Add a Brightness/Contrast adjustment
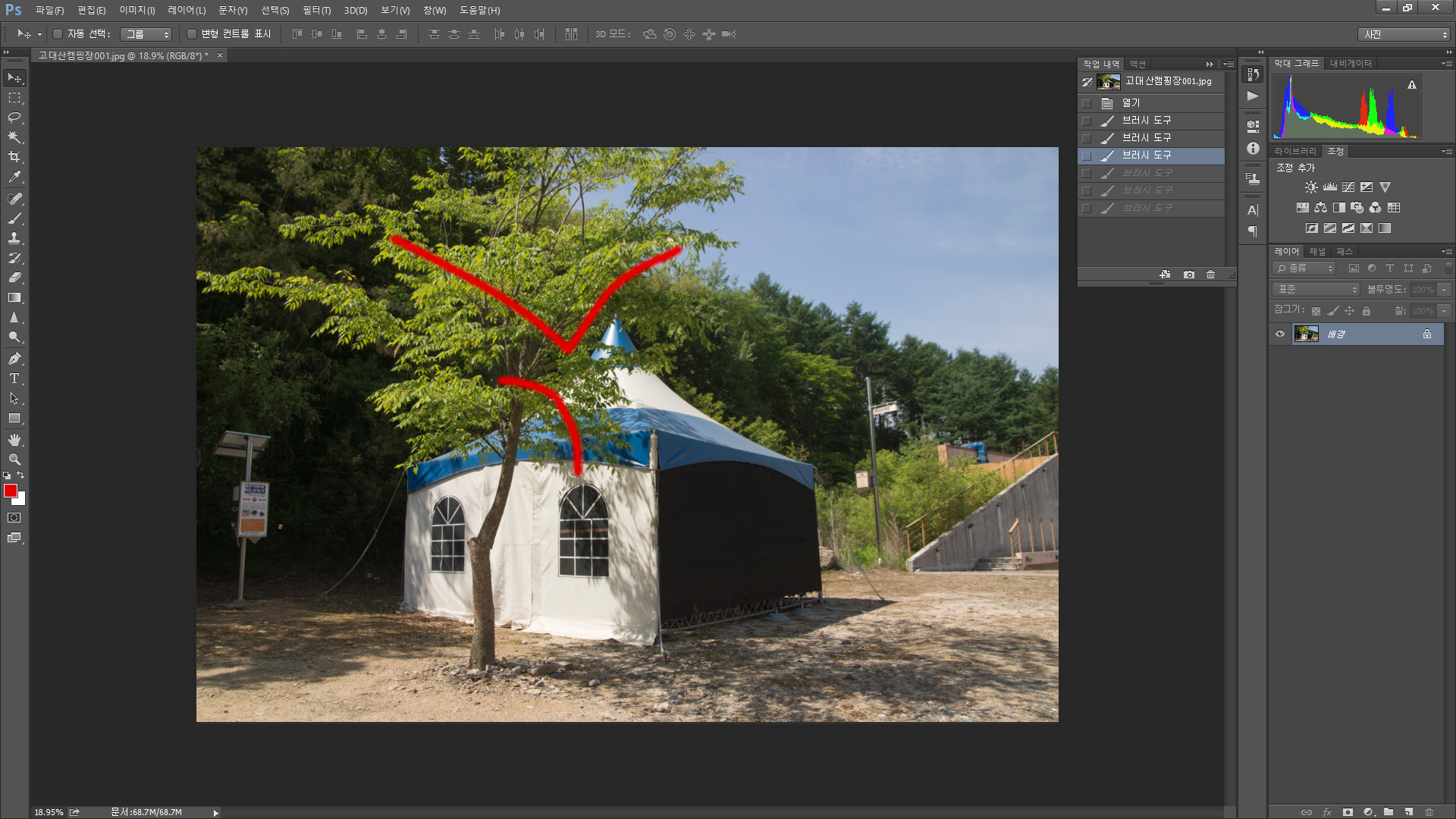Screen dimensions: 1456x819 (1311, 187)
